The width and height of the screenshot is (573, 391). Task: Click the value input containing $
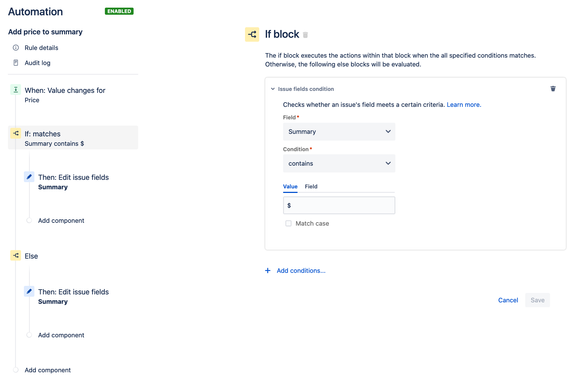(339, 205)
